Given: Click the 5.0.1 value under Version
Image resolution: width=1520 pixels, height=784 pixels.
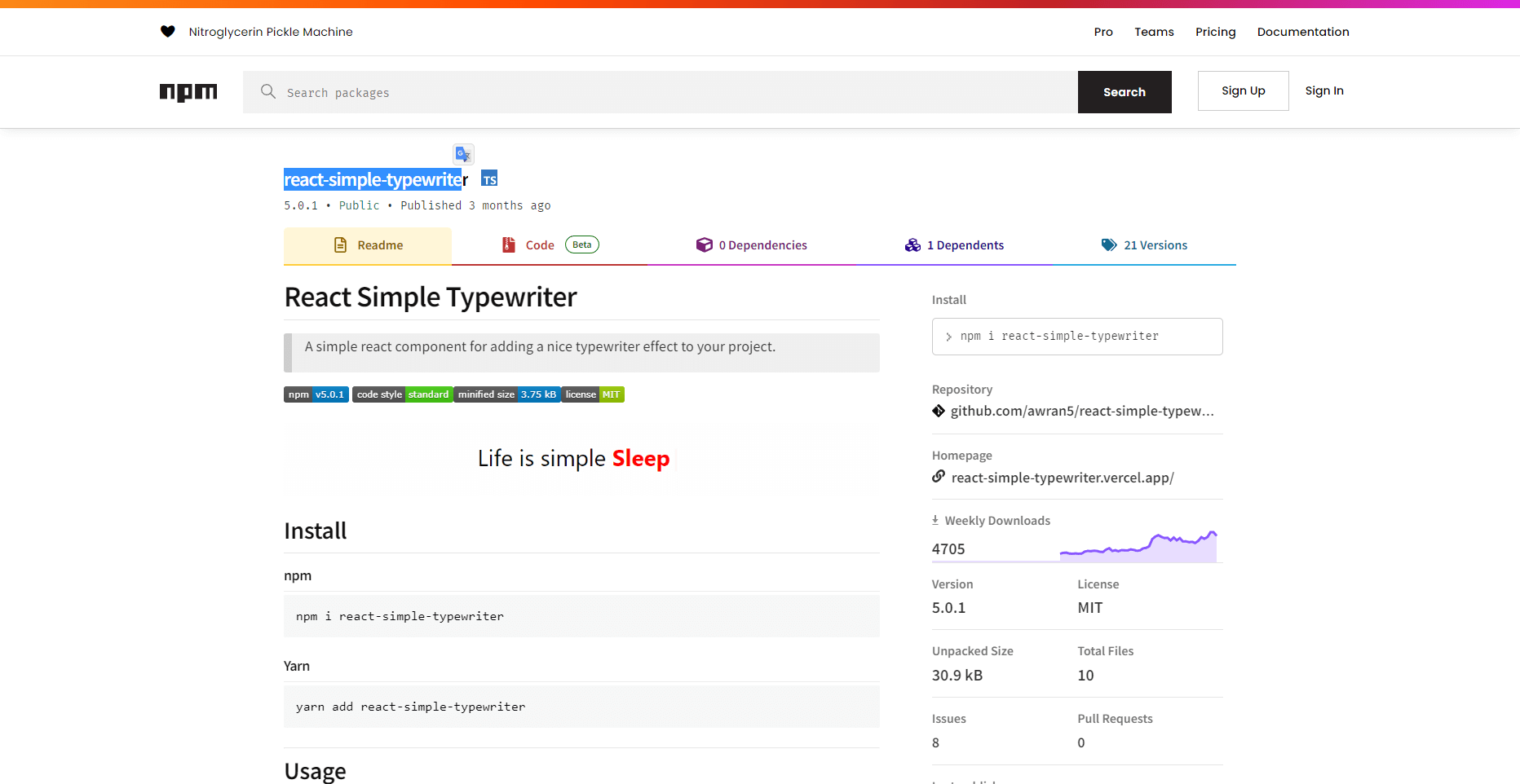Looking at the screenshot, I should pos(948,608).
